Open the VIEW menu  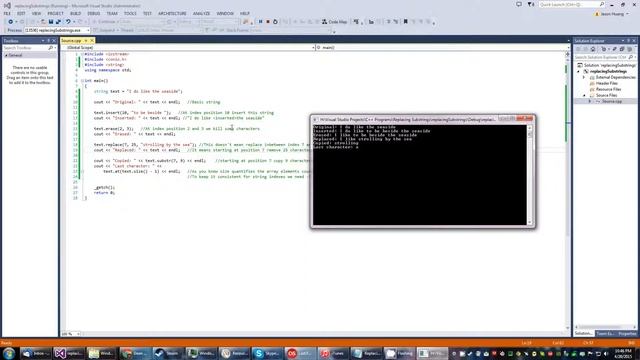pyautogui.click(x=36, y=13)
